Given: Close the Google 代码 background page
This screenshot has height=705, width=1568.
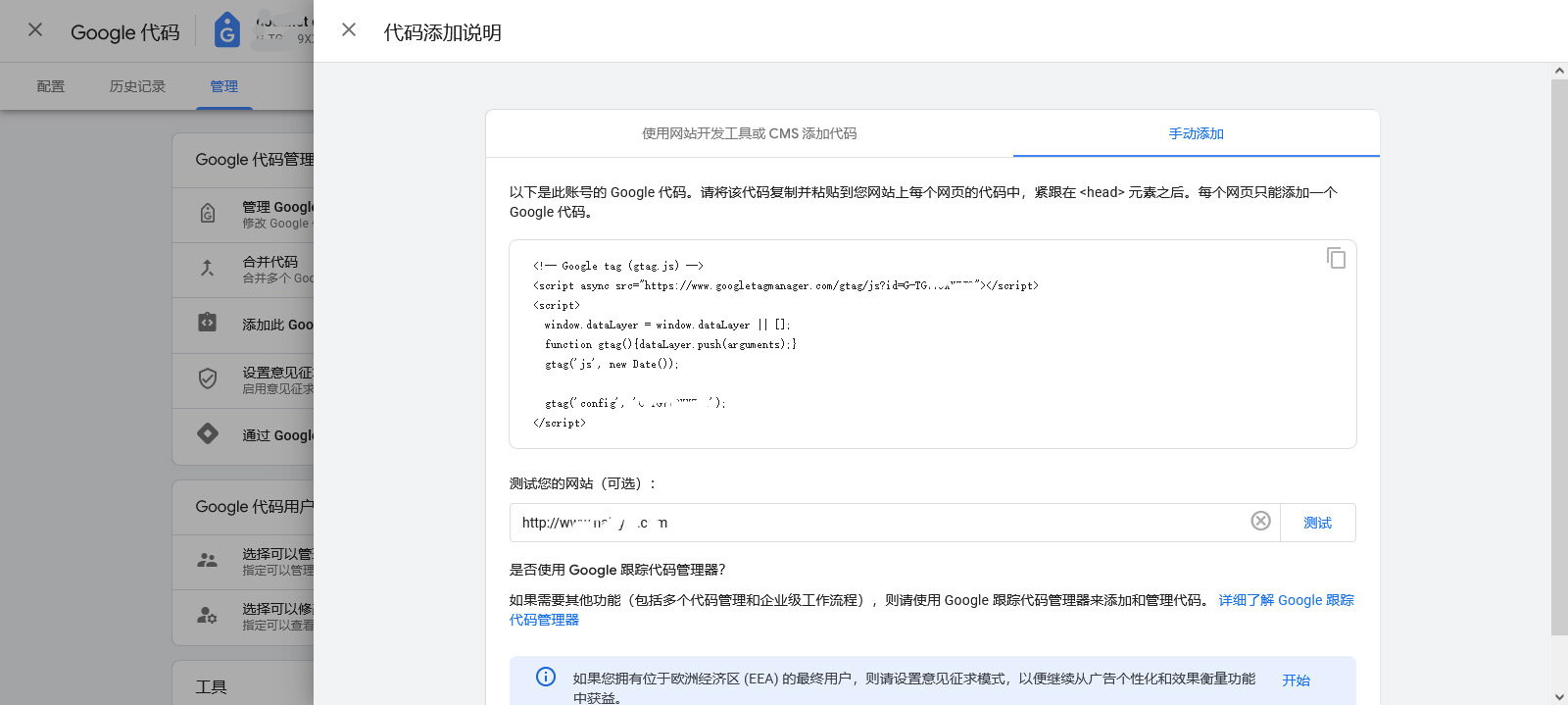Looking at the screenshot, I should [35, 30].
